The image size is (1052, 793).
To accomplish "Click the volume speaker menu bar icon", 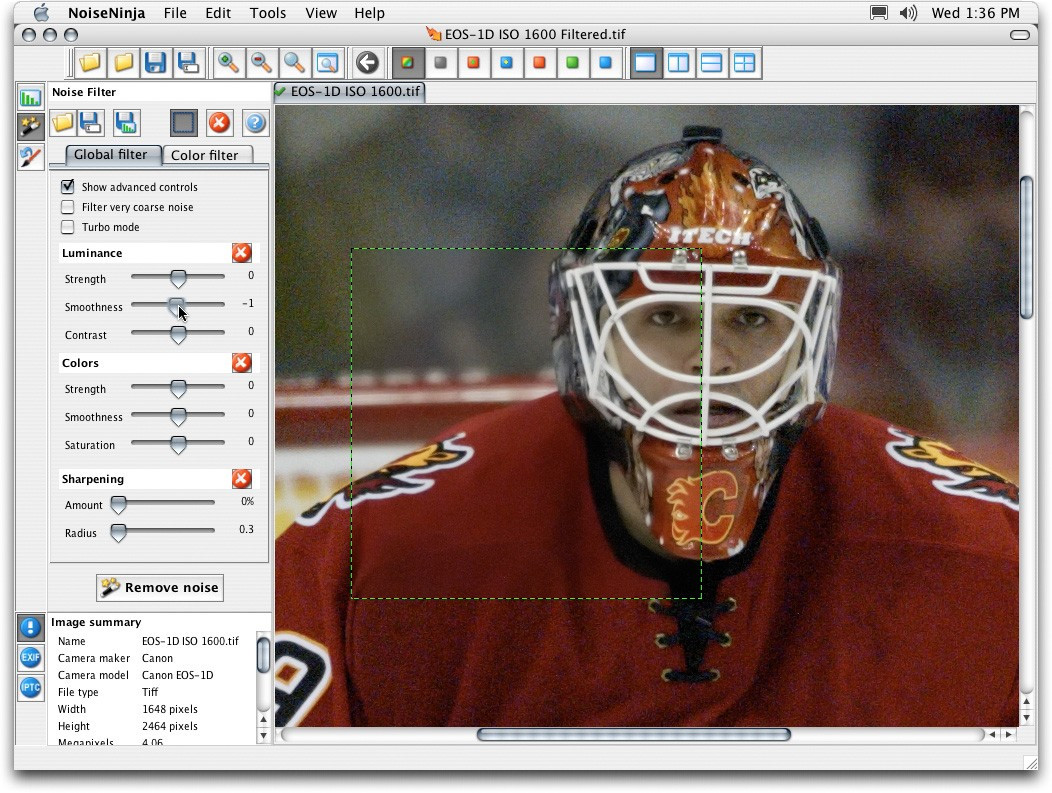I will (908, 13).
